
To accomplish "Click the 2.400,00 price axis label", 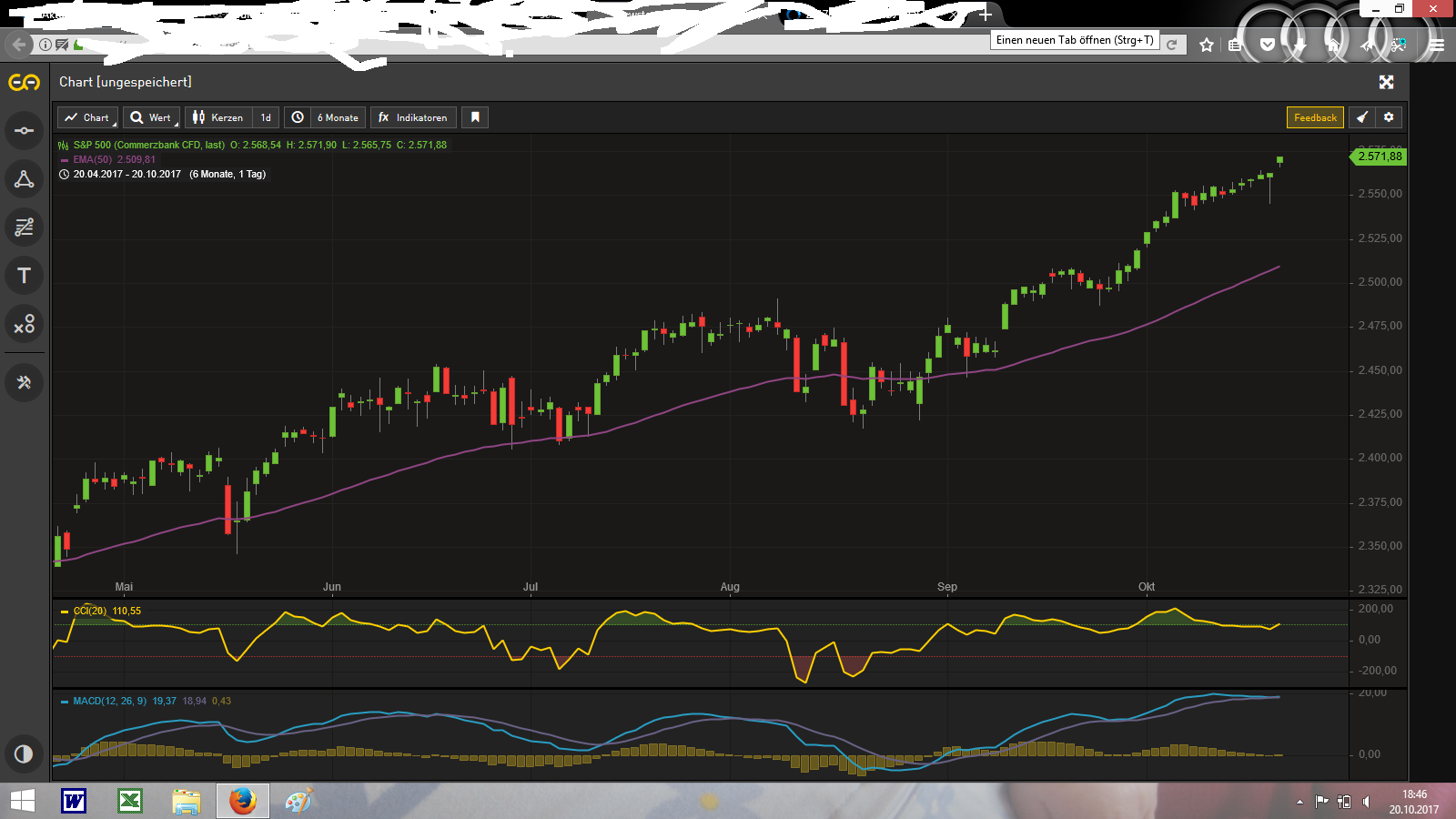I will pyautogui.click(x=1380, y=458).
